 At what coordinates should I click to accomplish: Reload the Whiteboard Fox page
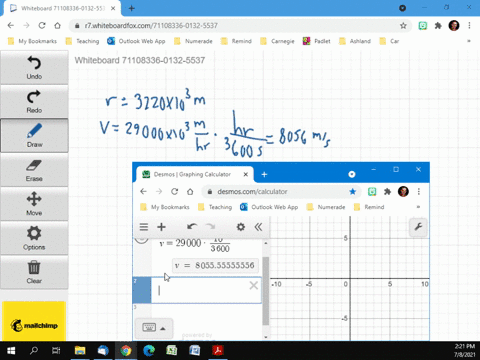[x=42, y=26]
